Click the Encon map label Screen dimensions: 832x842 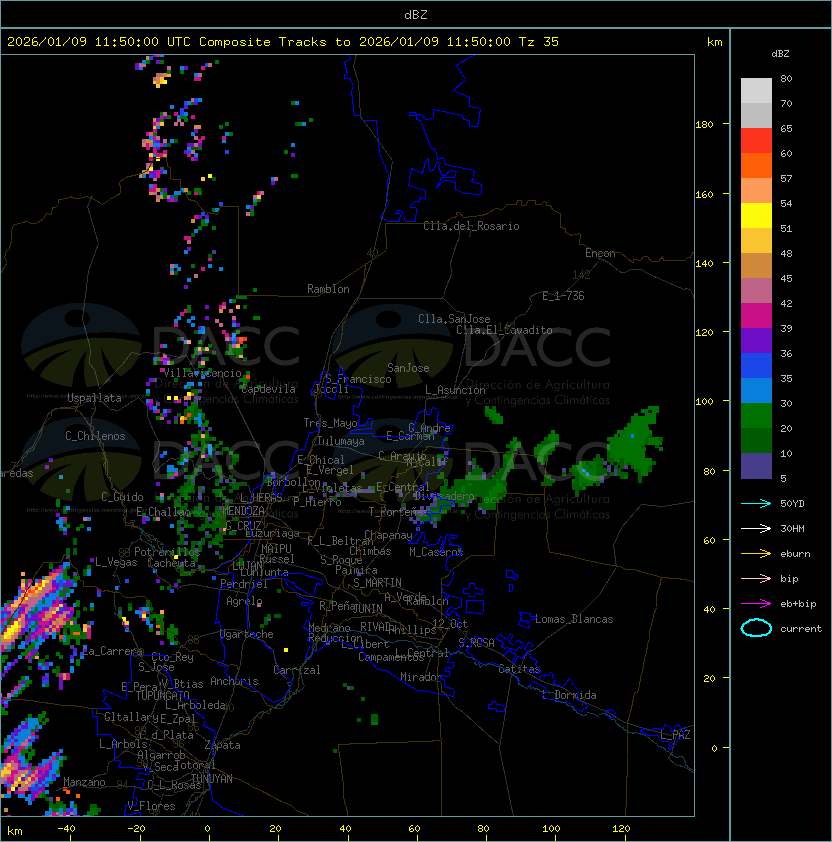click(600, 253)
